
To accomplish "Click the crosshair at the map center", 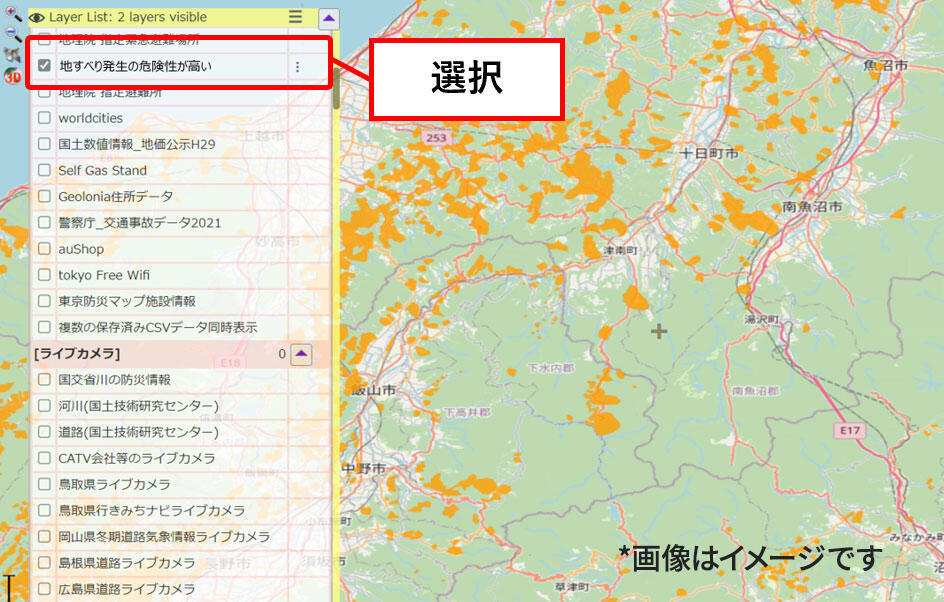I will click(658, 330).
